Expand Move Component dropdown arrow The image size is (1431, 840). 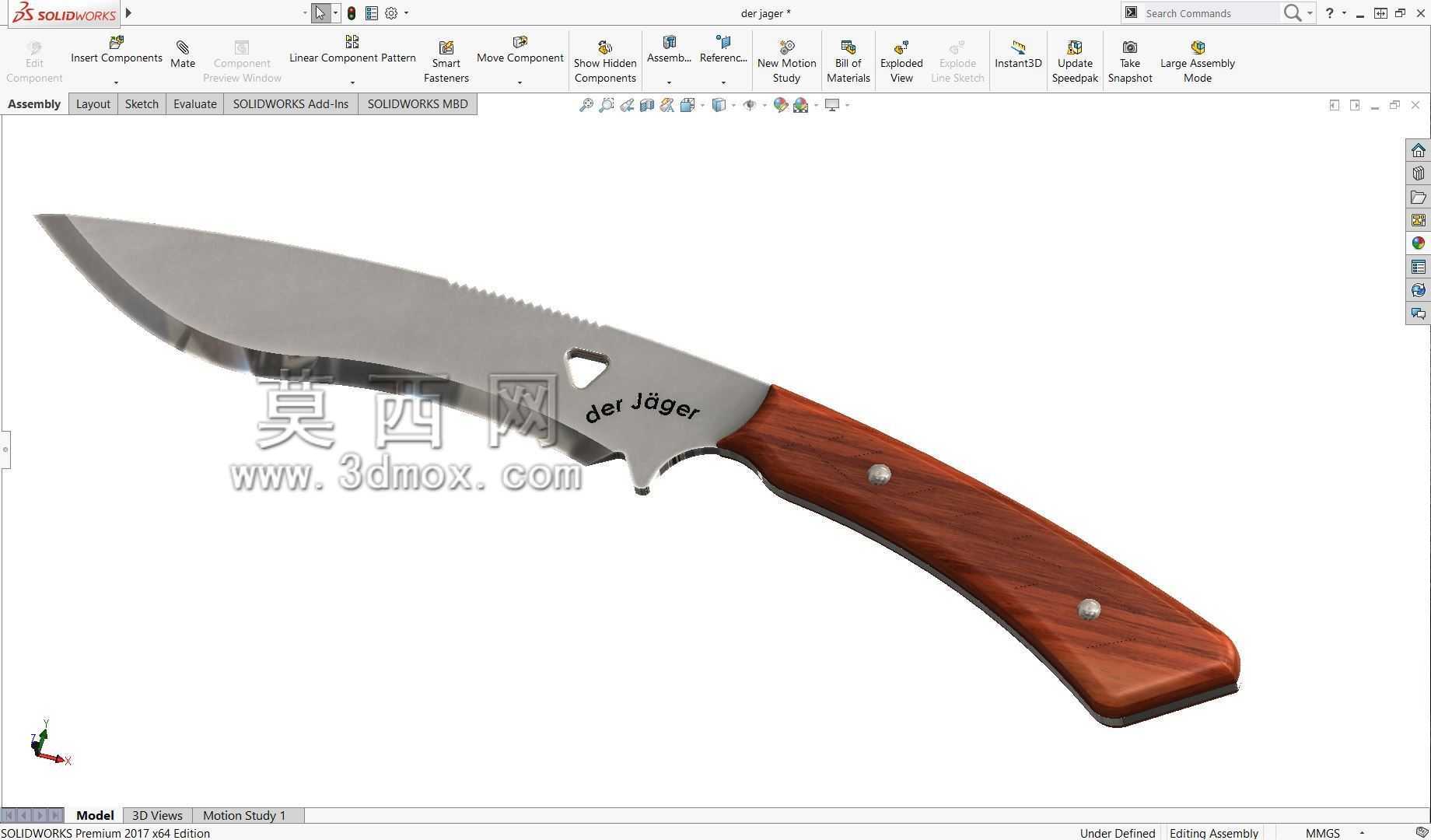point(520,82)
